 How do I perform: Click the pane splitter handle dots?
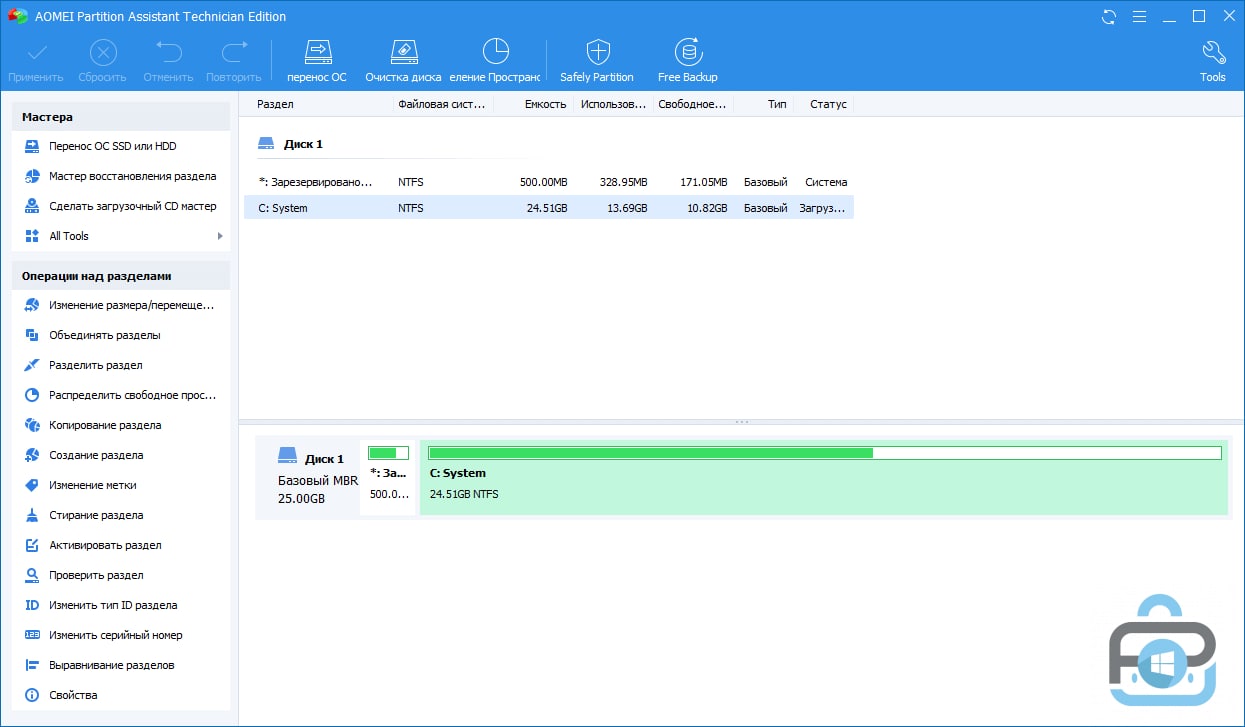741,422
